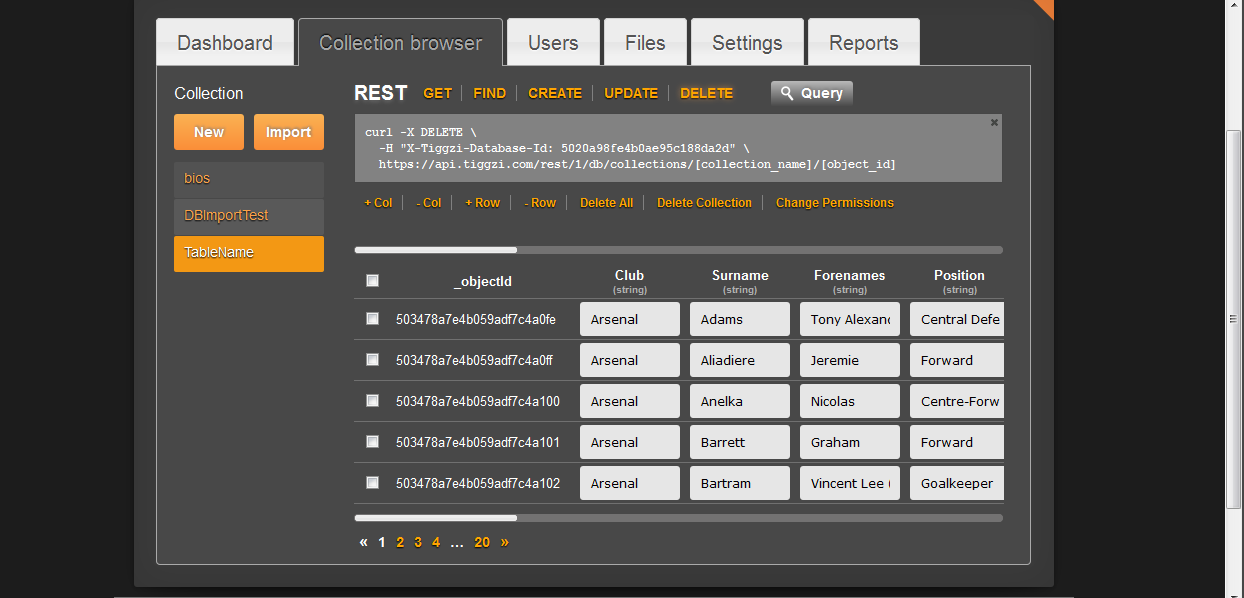The image size is (1244, 598).
Task: Select the checkbox for the Anelka row
Action: pos(372,401)
